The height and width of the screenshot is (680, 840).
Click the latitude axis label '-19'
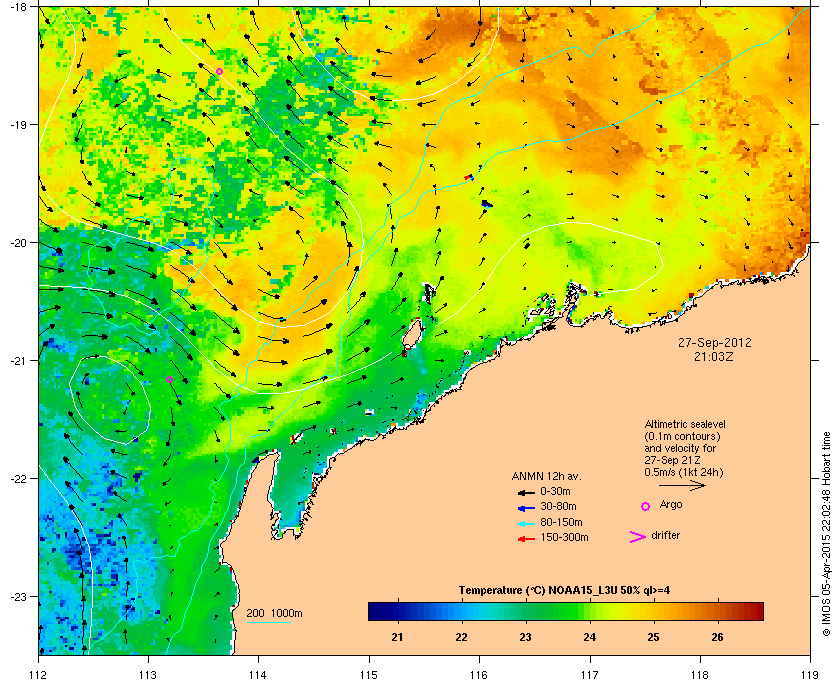tap(18, 124)
